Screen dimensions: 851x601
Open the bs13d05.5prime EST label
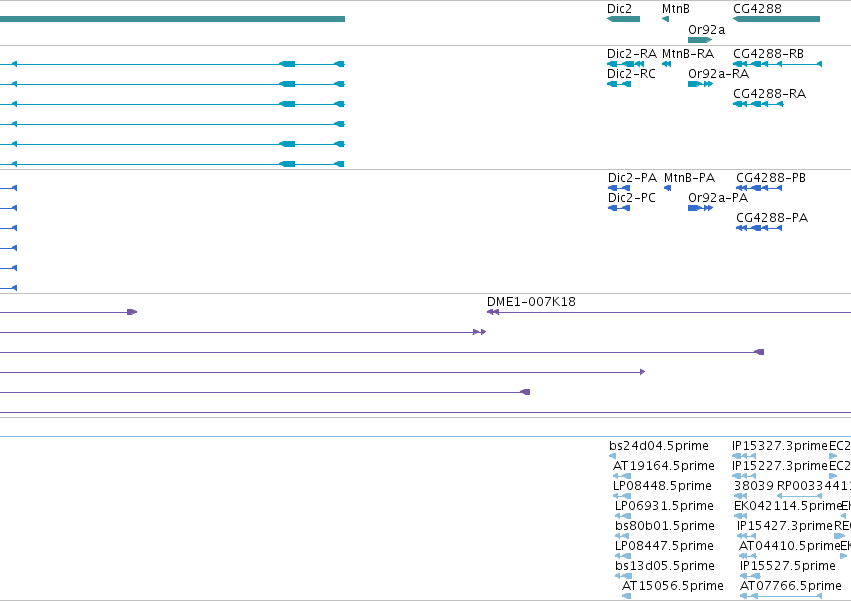click(x=665, y=566)
